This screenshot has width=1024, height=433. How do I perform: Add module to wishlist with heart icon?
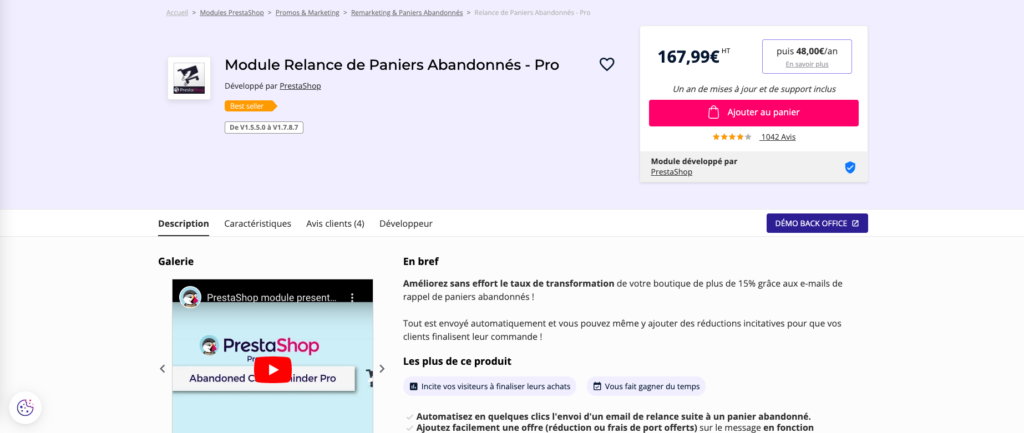coord(607,65)
